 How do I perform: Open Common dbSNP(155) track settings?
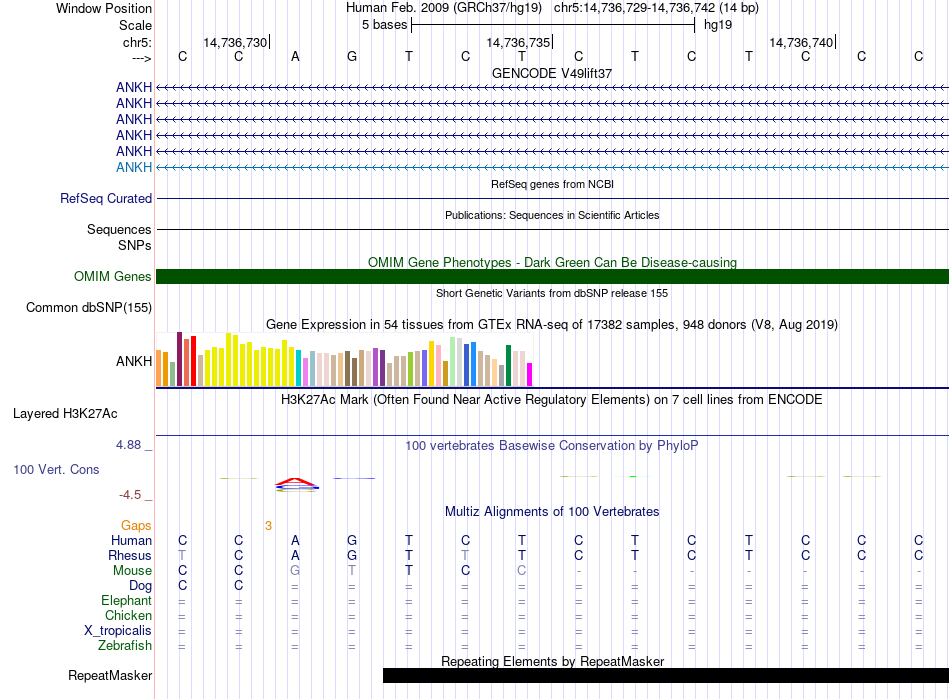[x=89, y=307]
